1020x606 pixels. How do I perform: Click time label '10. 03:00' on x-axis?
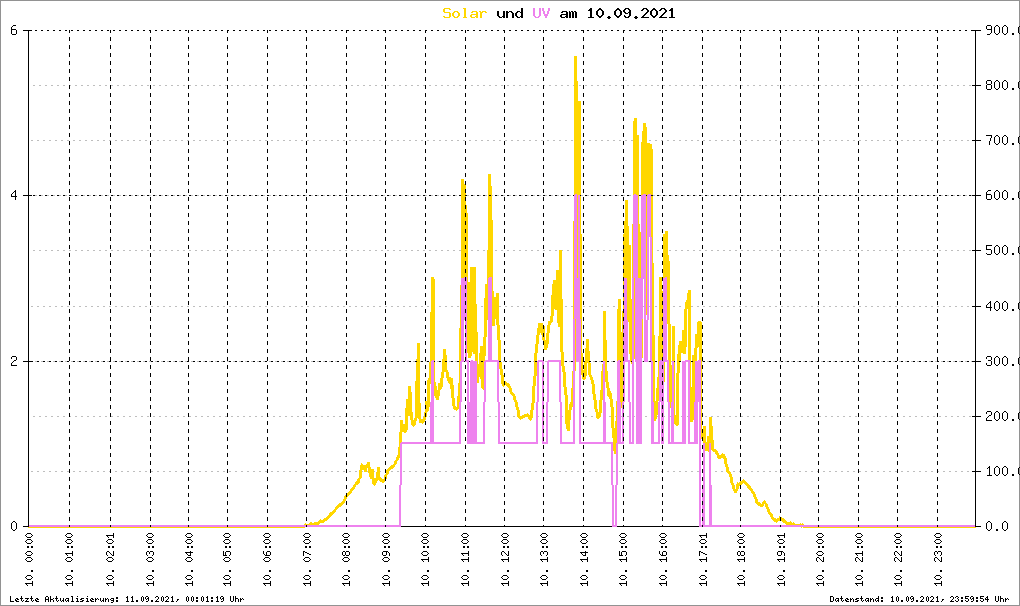click(150, 559)
